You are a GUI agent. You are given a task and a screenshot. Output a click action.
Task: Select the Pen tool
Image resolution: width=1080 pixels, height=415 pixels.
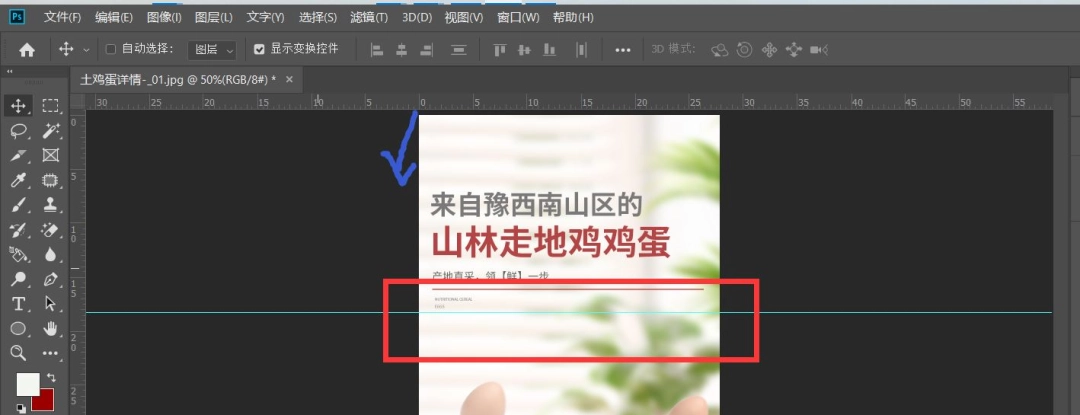tap(50, 279)
